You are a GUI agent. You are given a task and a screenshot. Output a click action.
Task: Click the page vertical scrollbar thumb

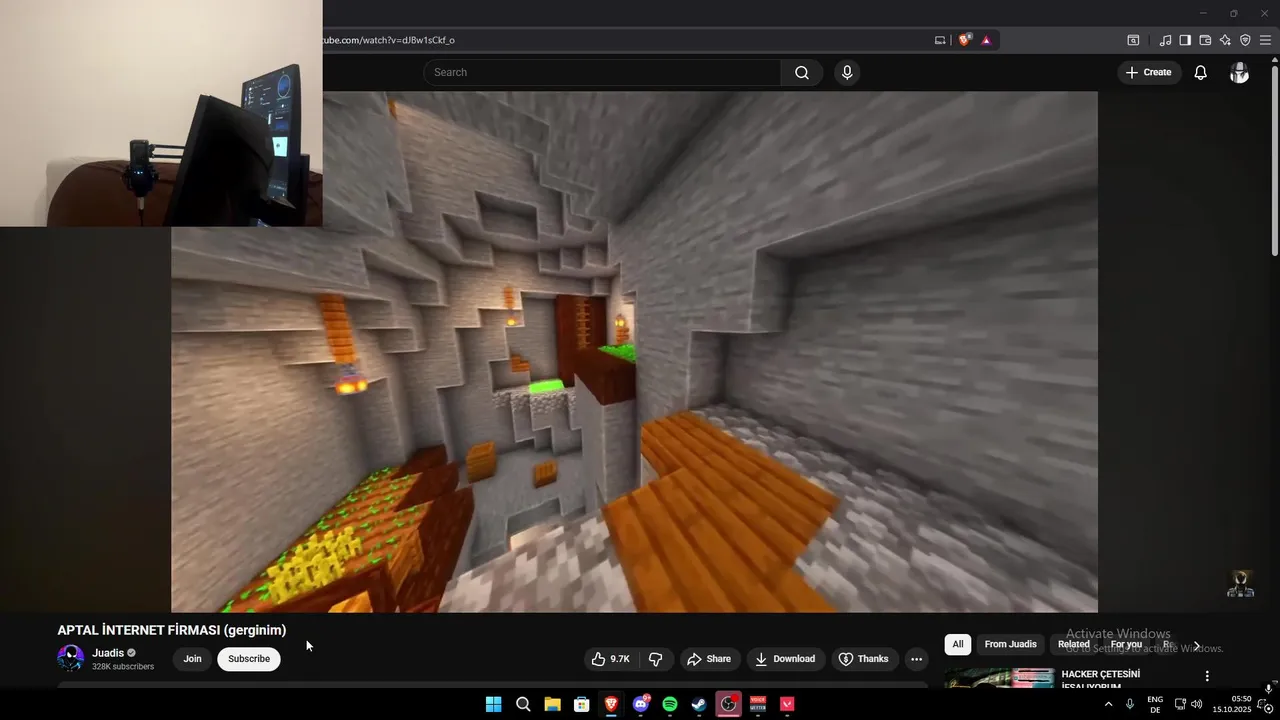click(1274, 160)
